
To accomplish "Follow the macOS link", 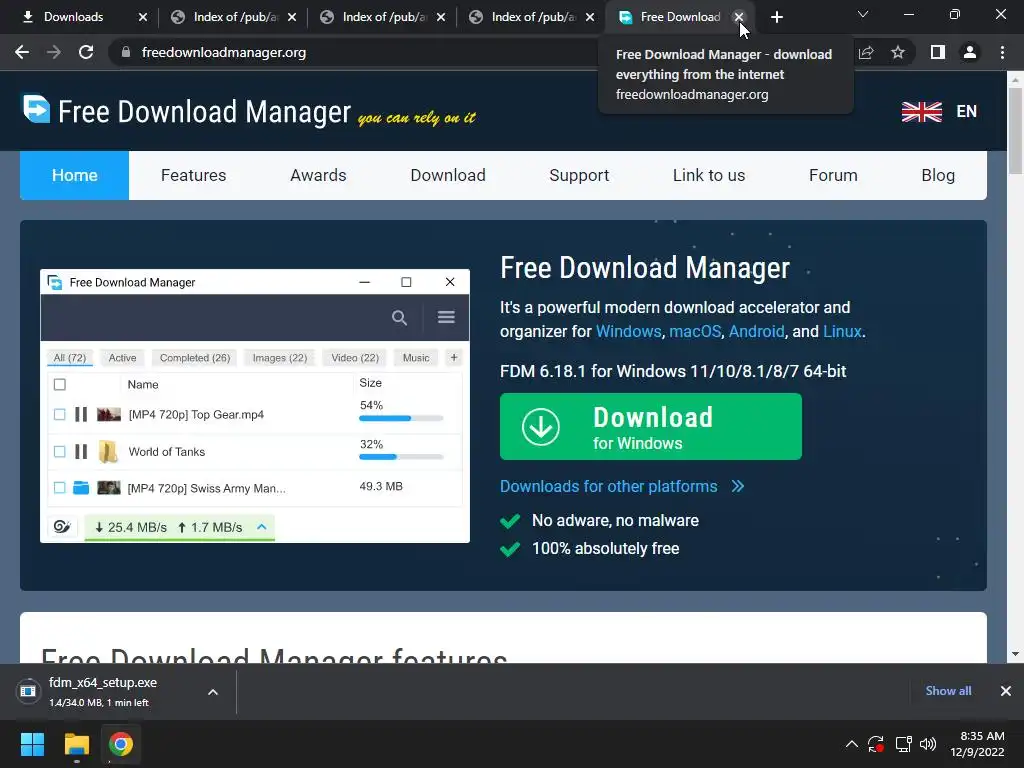I will pyautogui.click(x=695, y=332).
